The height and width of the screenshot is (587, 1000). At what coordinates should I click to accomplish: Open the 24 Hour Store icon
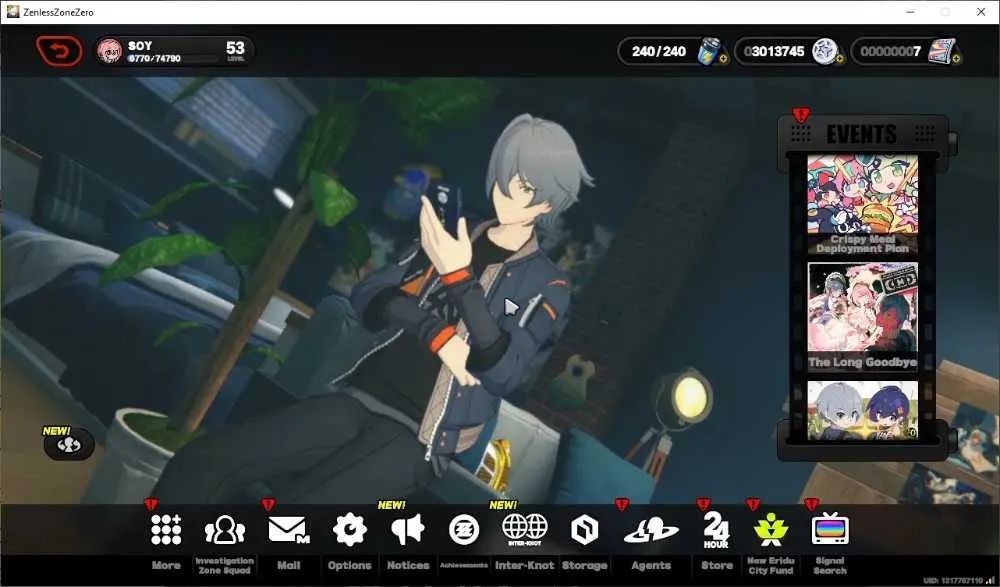click(x=716, y=530)
